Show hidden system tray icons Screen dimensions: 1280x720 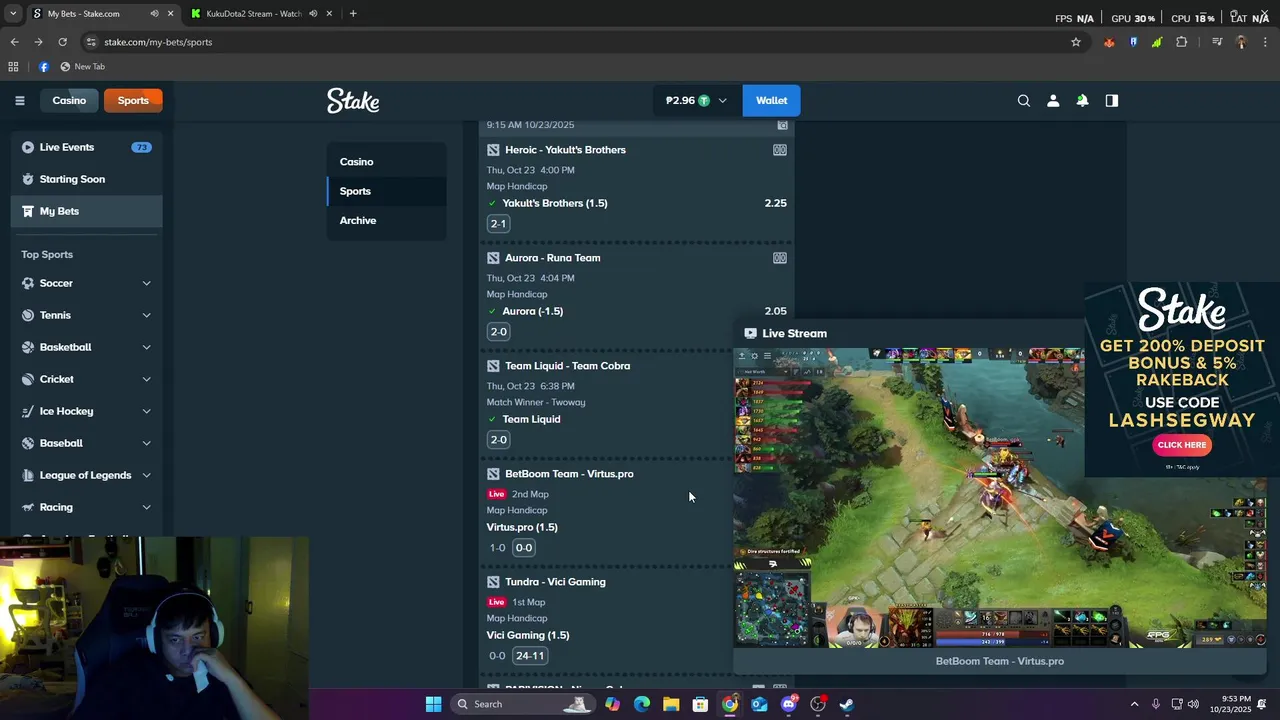point(1134,704)
